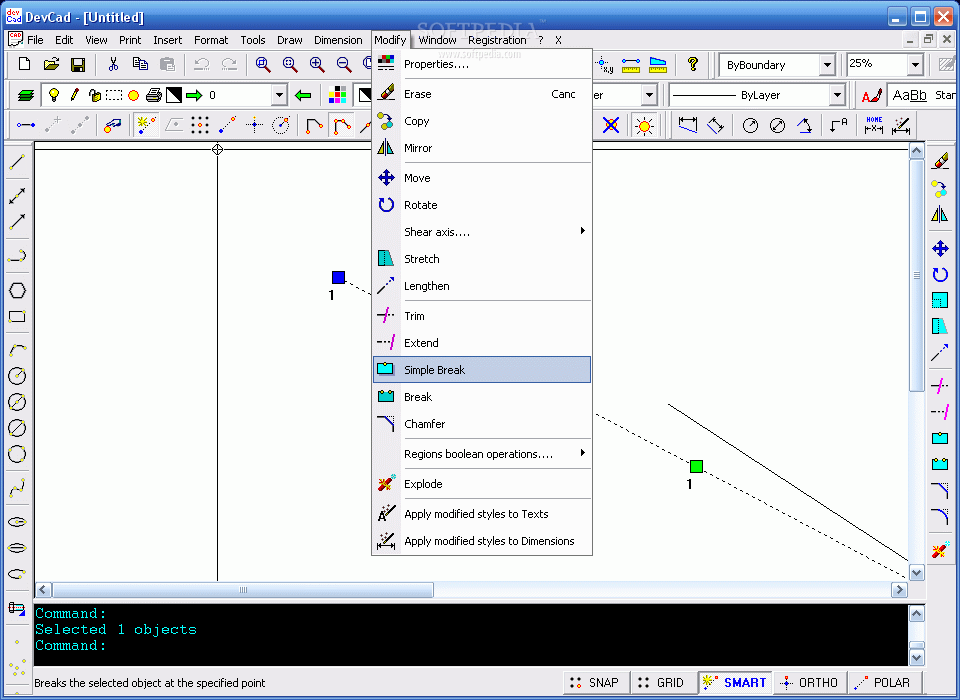Copy selection to clipboard toolbar icon
Screen dimensions: 960x700
pyautogui.click(x=140, y=64)
